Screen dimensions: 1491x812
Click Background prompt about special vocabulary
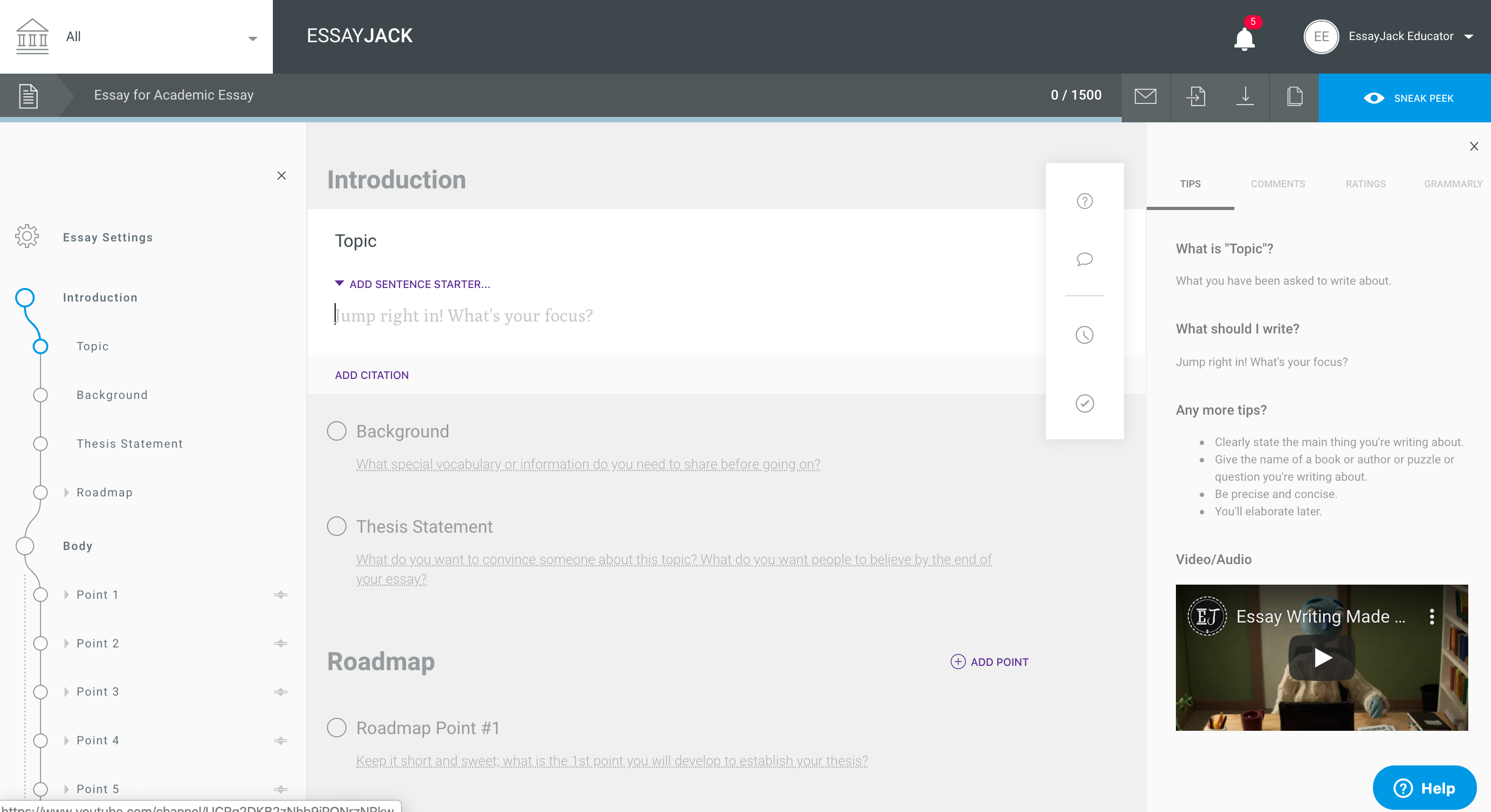point(588,464)
